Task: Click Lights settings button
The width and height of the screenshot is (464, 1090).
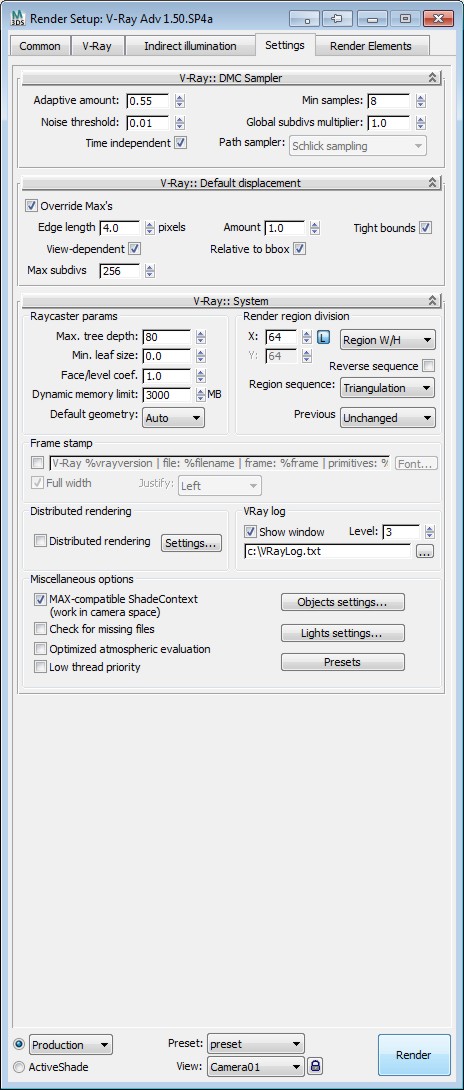Action: tap(342, 633)
